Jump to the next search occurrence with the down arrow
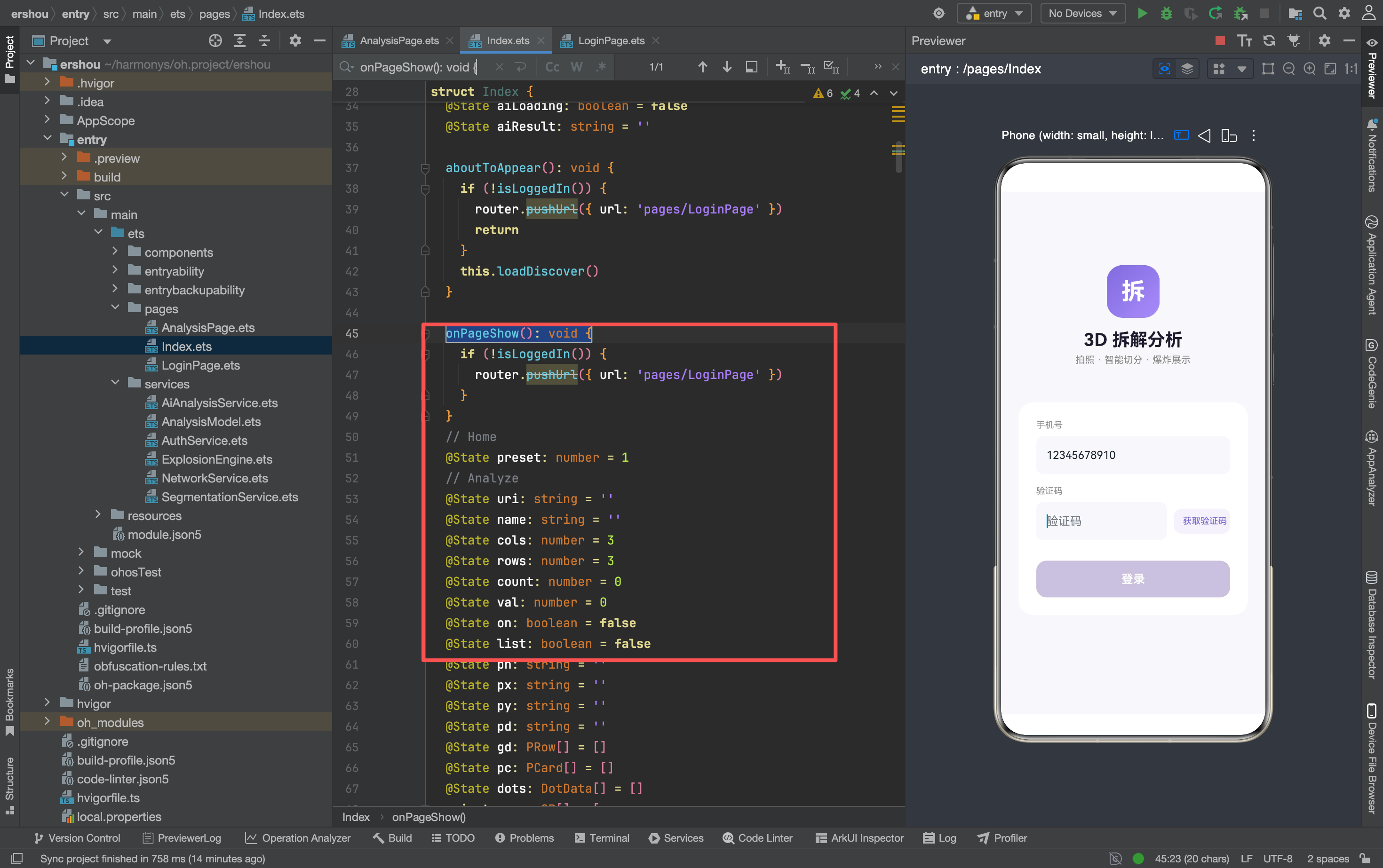Image resolution: width=1383 pixels, height=868 pixels. (x=726, y=67)
